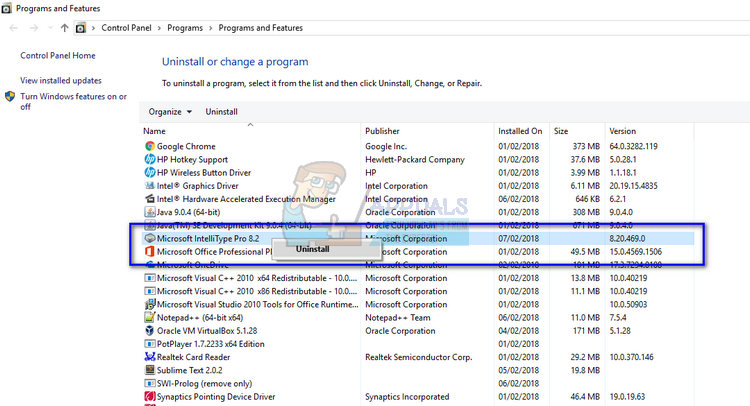Select the Realtek Card Reader icon
750x406 pixels.
pos(150,356)
